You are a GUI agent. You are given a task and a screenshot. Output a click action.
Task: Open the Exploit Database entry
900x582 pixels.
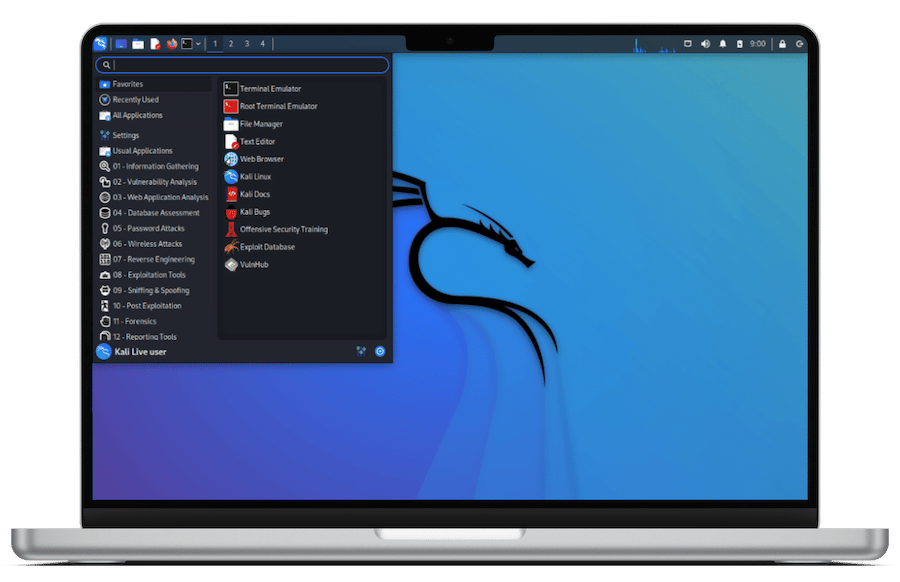click(302, 247)
